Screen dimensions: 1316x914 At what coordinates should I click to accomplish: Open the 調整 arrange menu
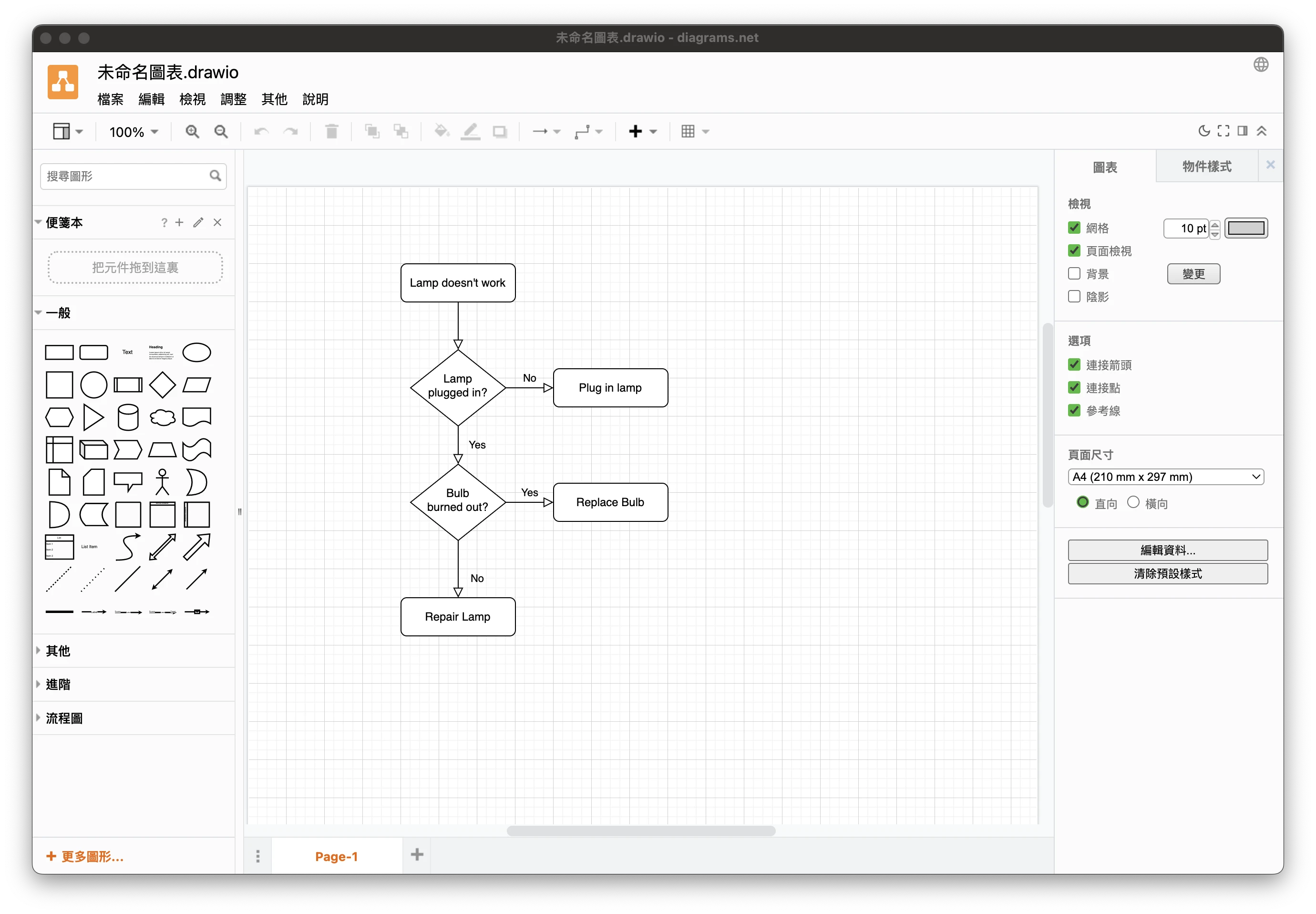coord(233,99)
